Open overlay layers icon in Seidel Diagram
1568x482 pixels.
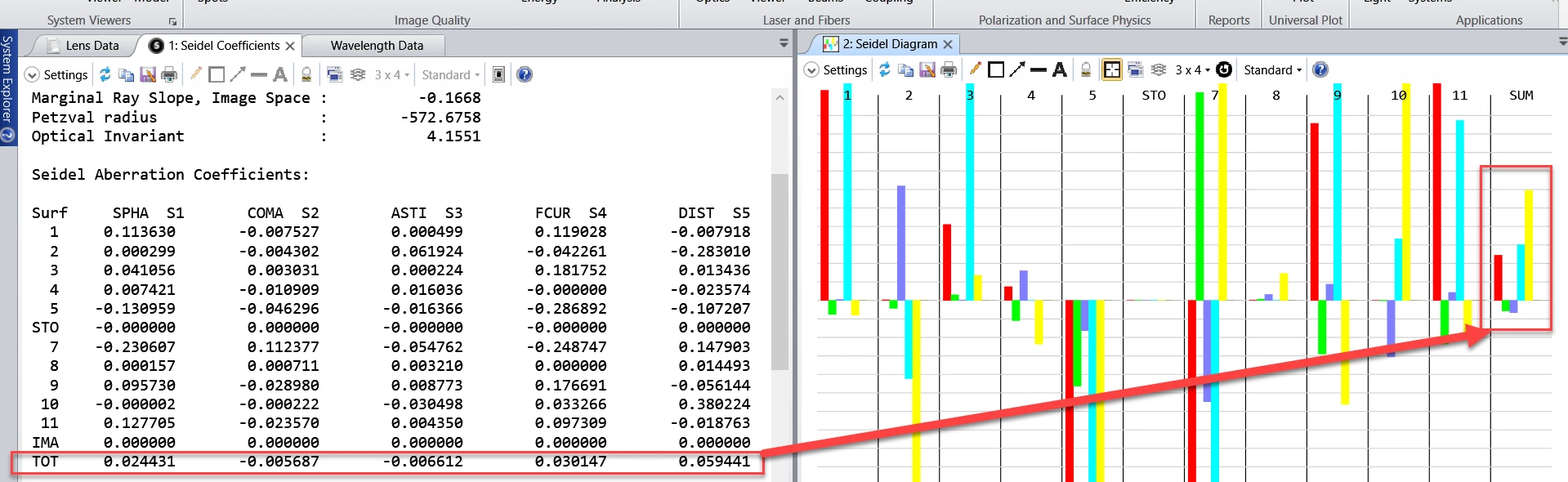click(1159, 69)
